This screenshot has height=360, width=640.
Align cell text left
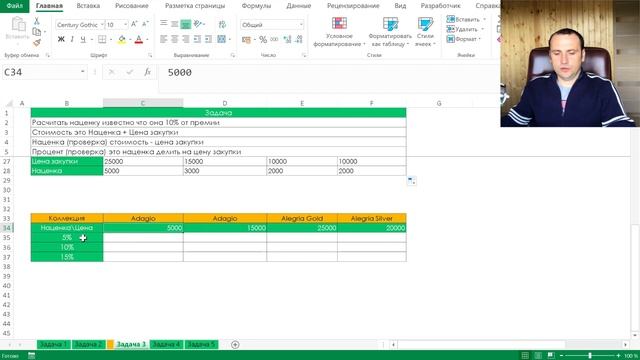pyautogui.click(x=164, y=39)
